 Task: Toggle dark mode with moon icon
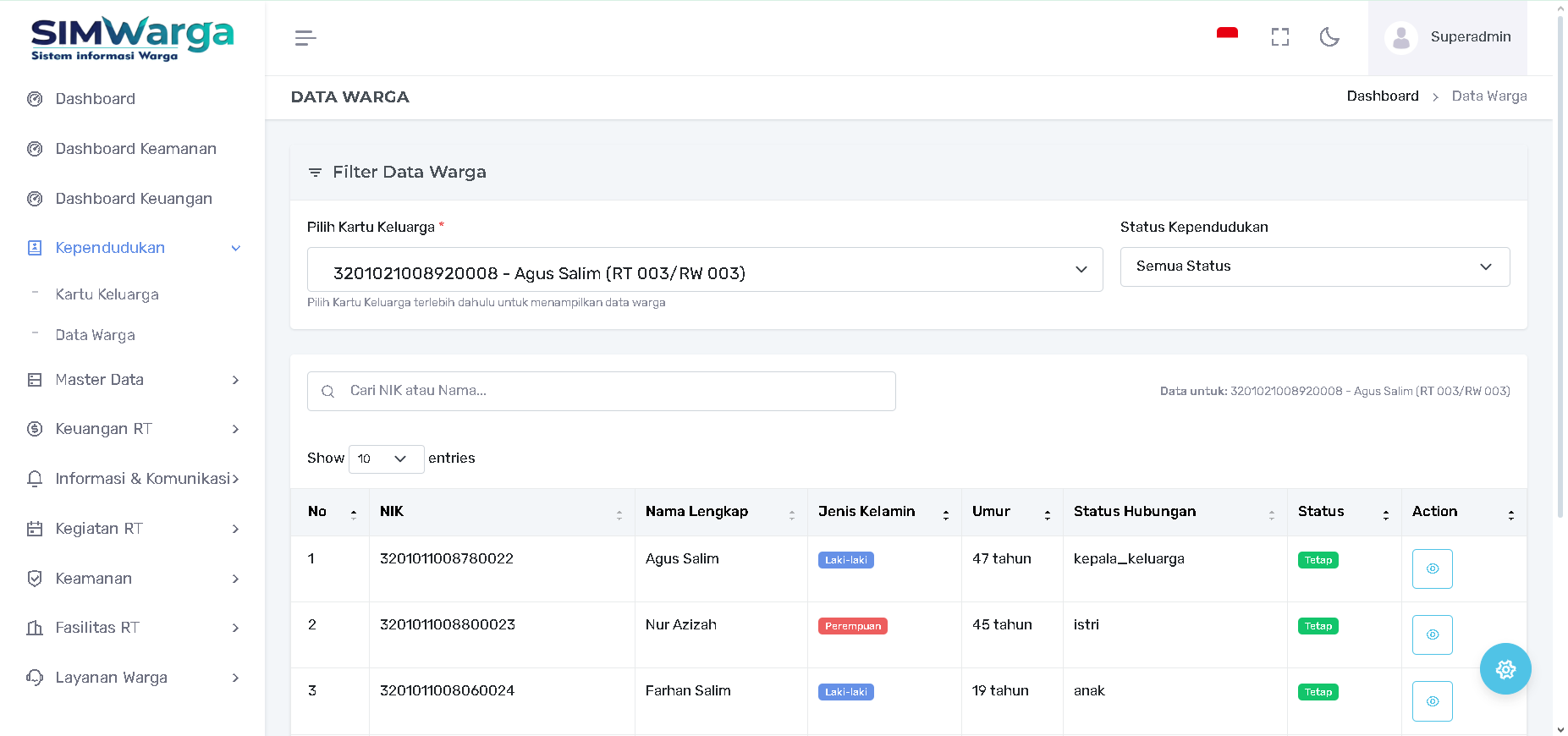1329,37
